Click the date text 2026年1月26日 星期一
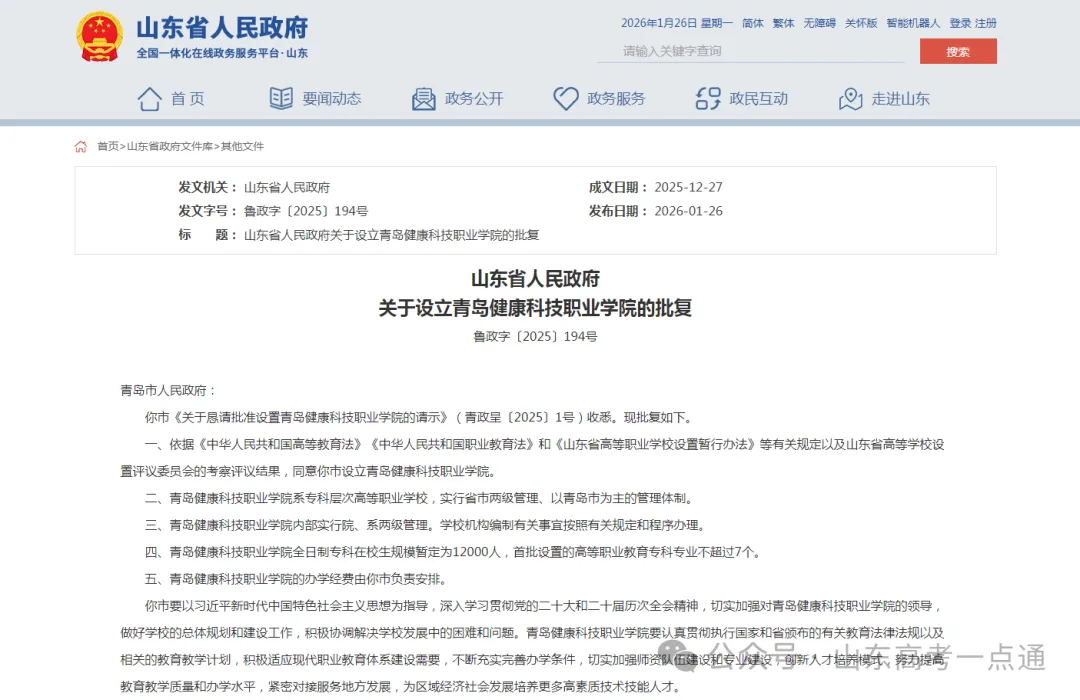This screenshot has width=1080, height=700. (x=676, y=23)
